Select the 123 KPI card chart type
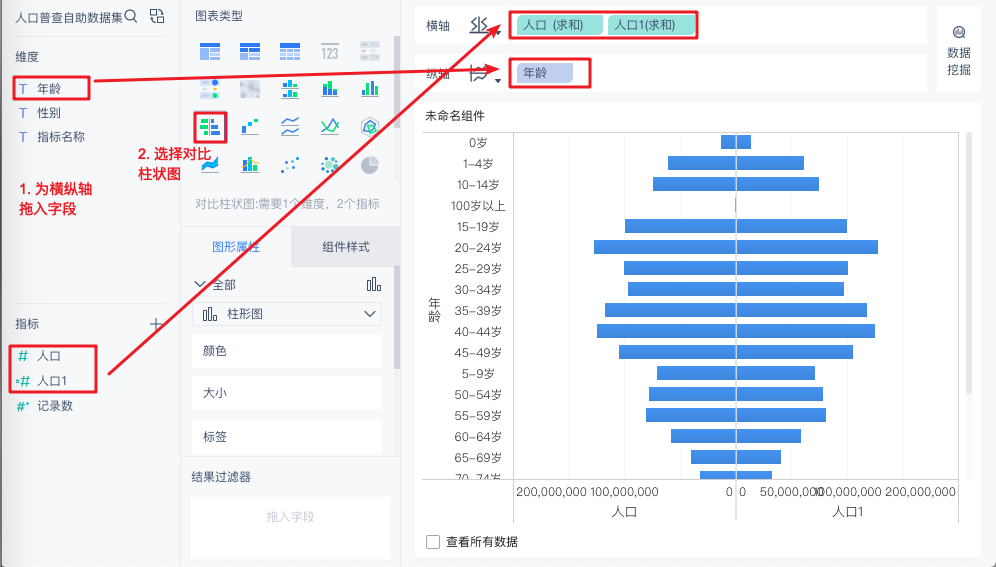This screenshot has height=567, width=996. point(330,51)
